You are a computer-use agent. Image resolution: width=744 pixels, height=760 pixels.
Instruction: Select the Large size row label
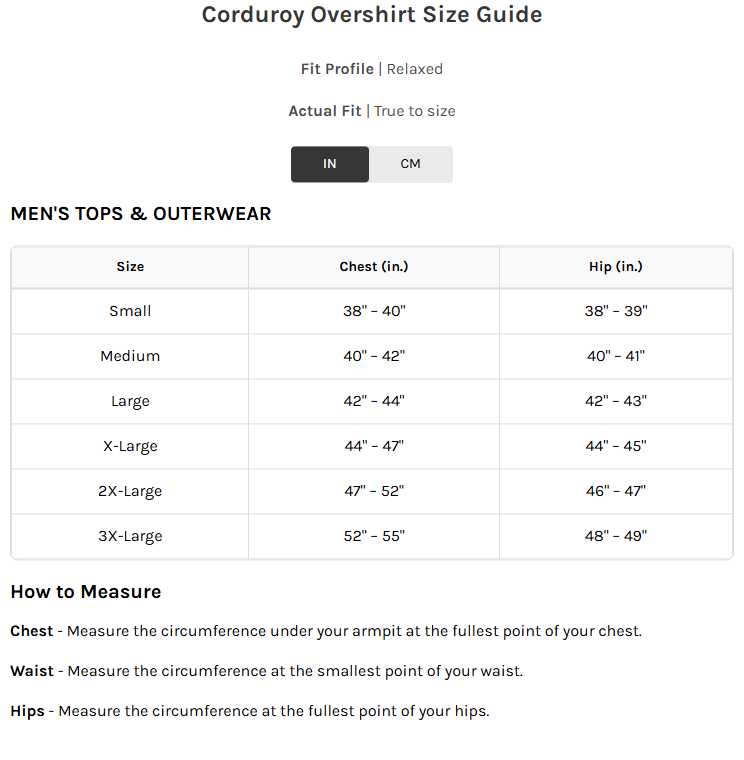pos(130,401)
